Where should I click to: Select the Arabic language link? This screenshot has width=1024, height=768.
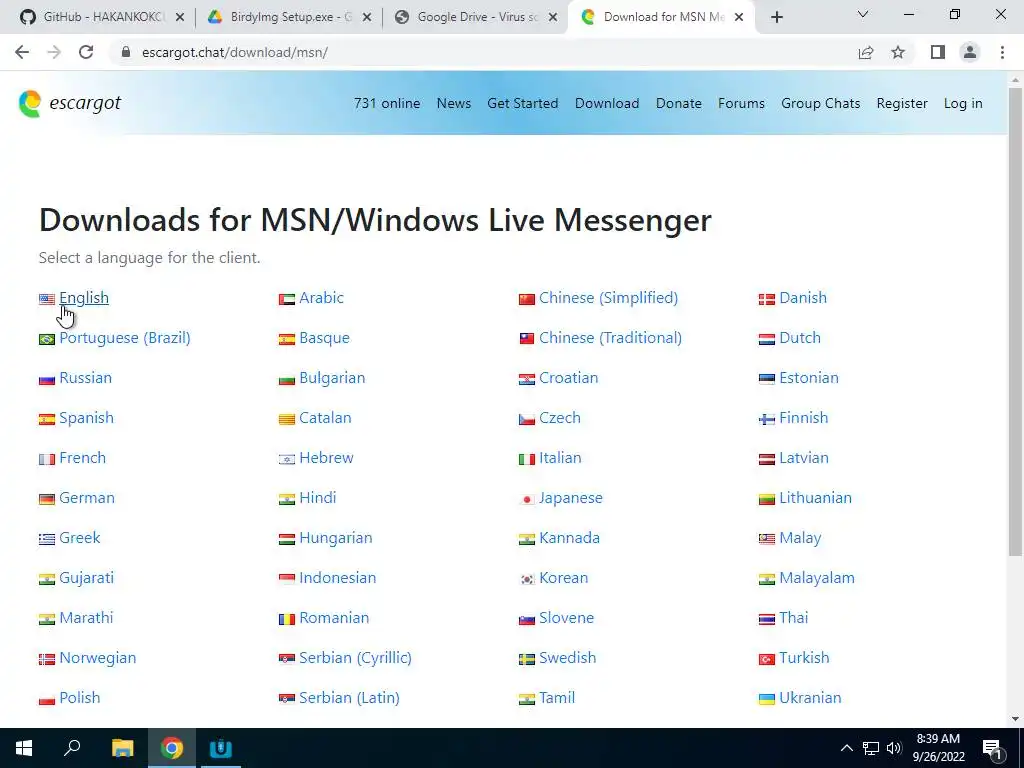pyautogui.click(x=321, y=298)
